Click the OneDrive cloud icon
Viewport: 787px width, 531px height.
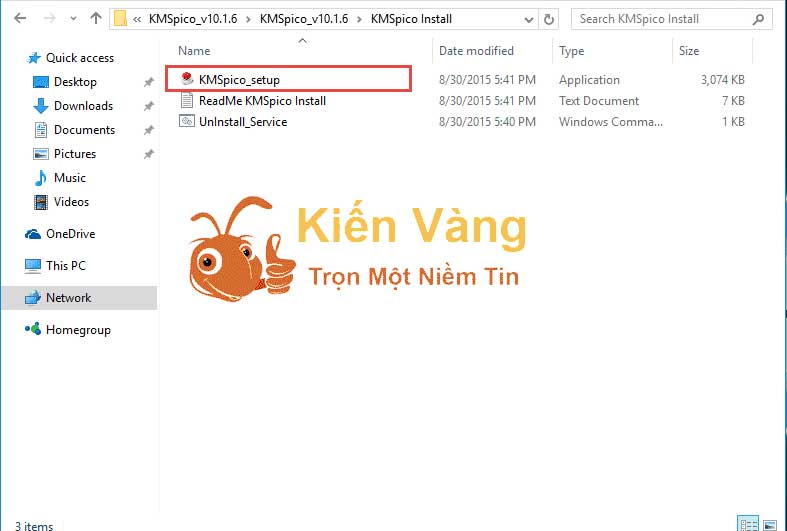[x=33, y=234]
